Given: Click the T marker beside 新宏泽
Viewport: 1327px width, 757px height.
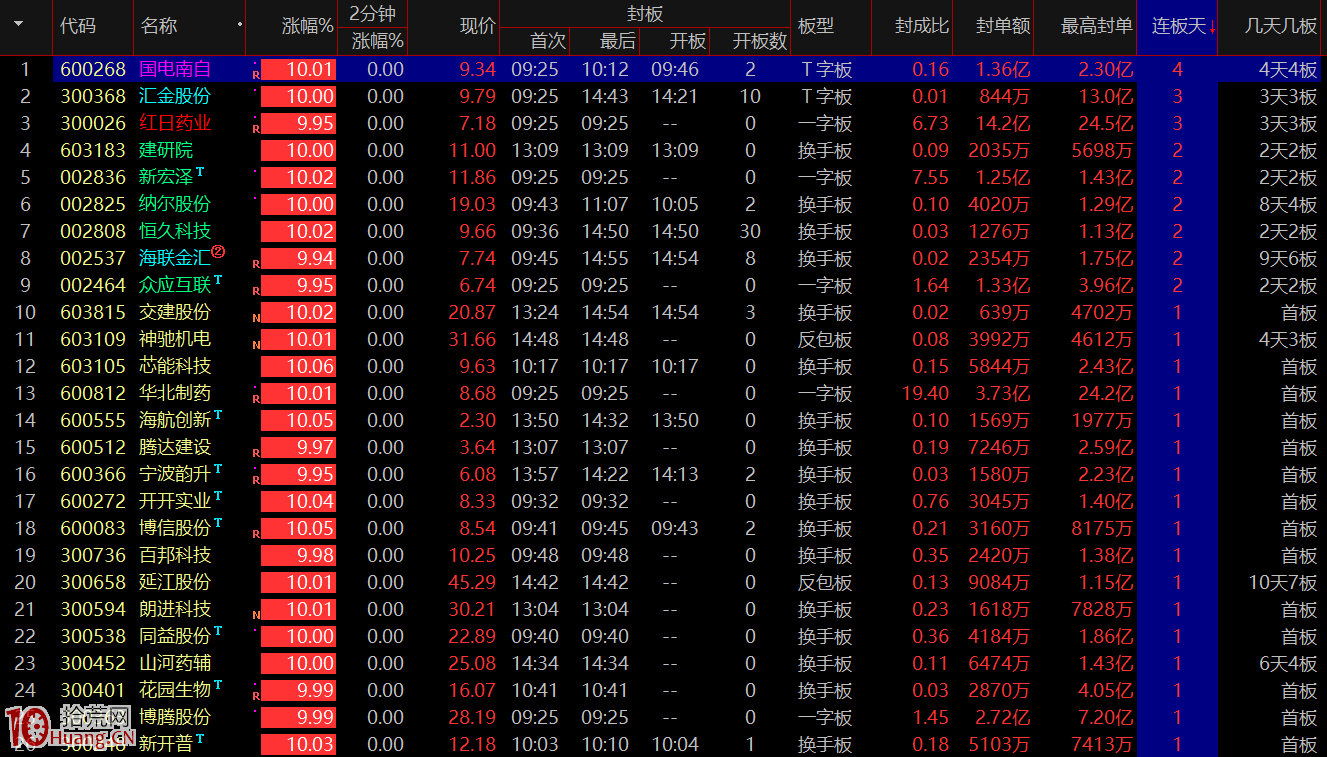Looking at the screenshot, I should [x=200, y=172].
